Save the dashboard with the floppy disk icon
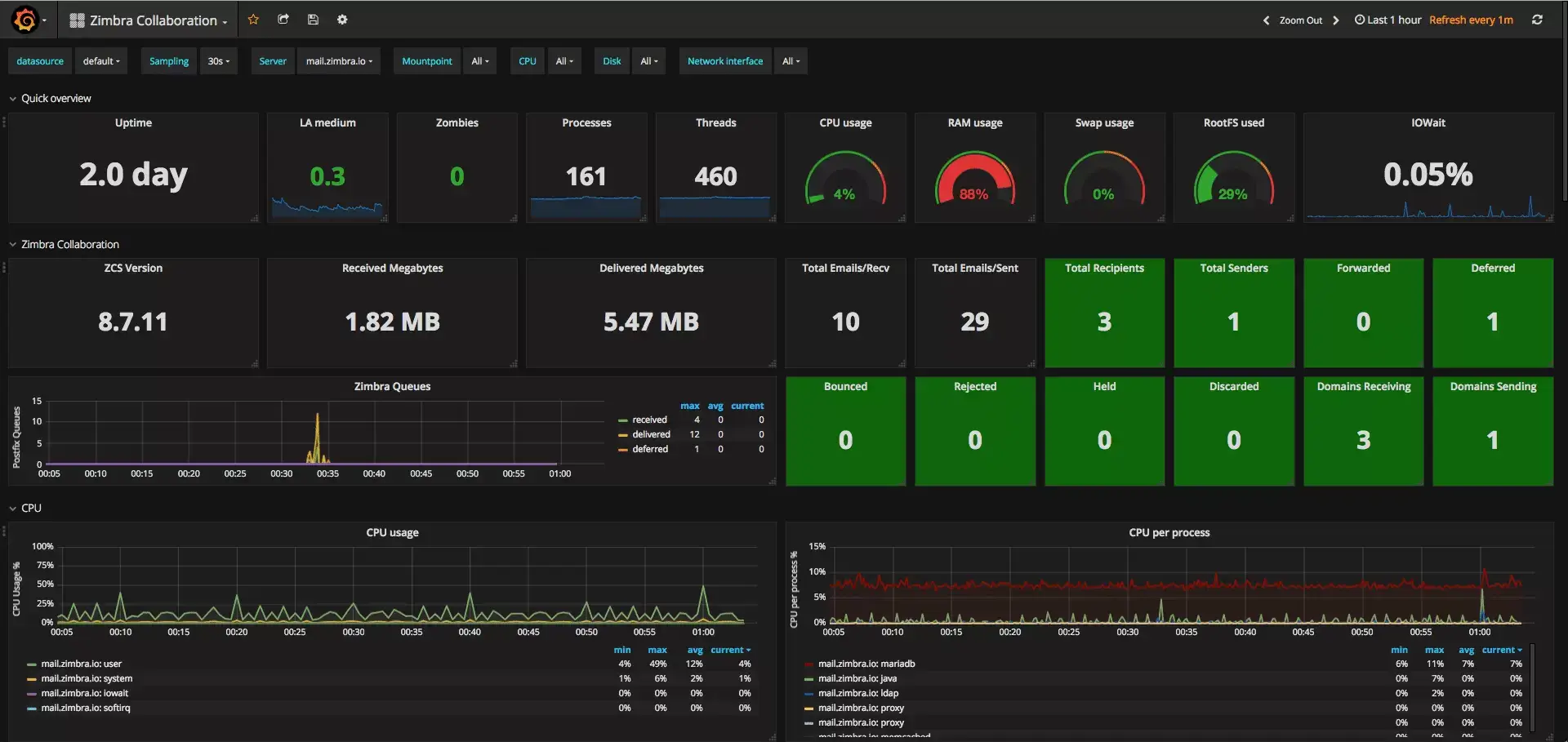 coord(313,19)
